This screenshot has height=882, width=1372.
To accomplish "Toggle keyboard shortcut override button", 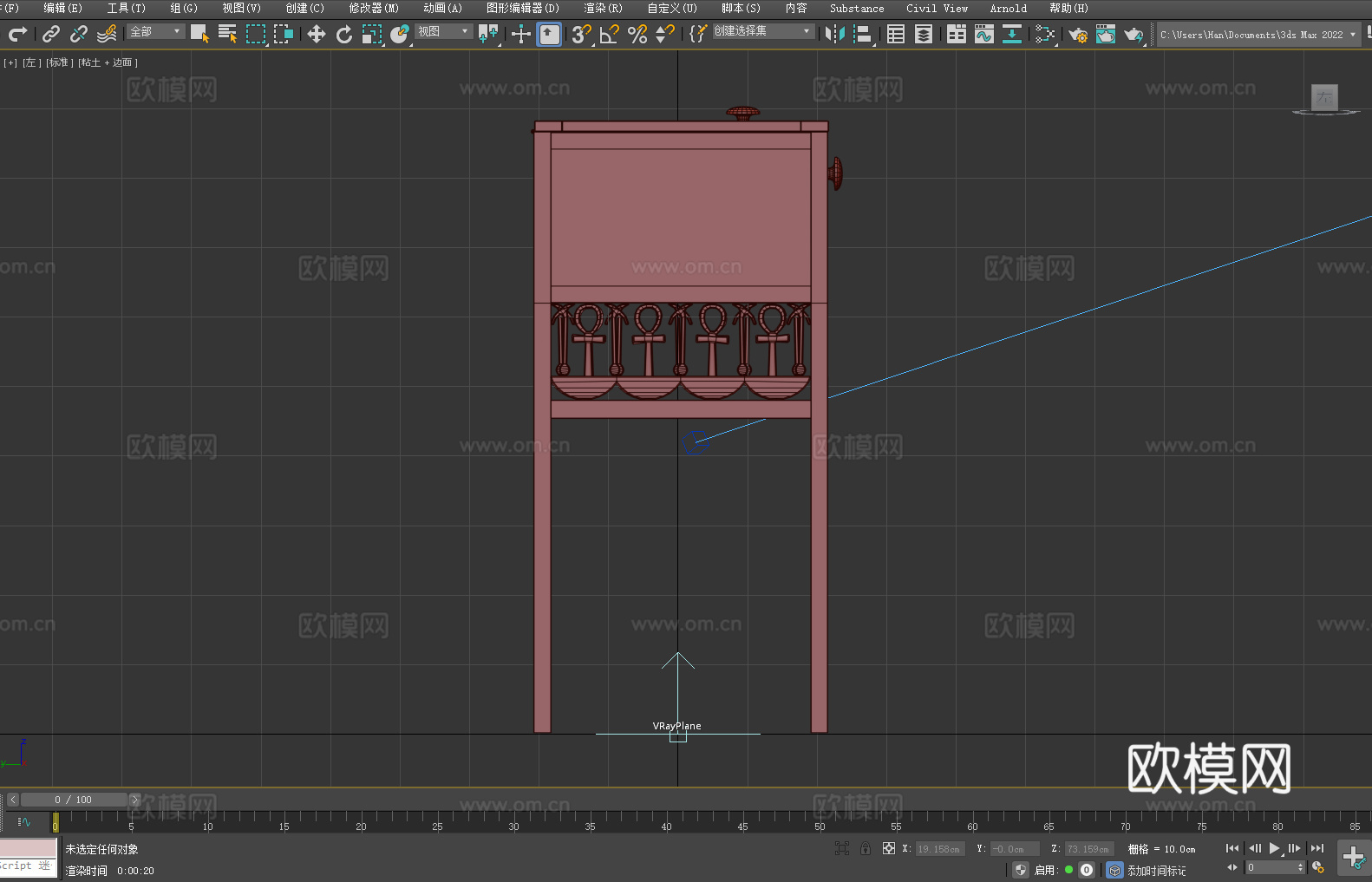I will point(550,34).
